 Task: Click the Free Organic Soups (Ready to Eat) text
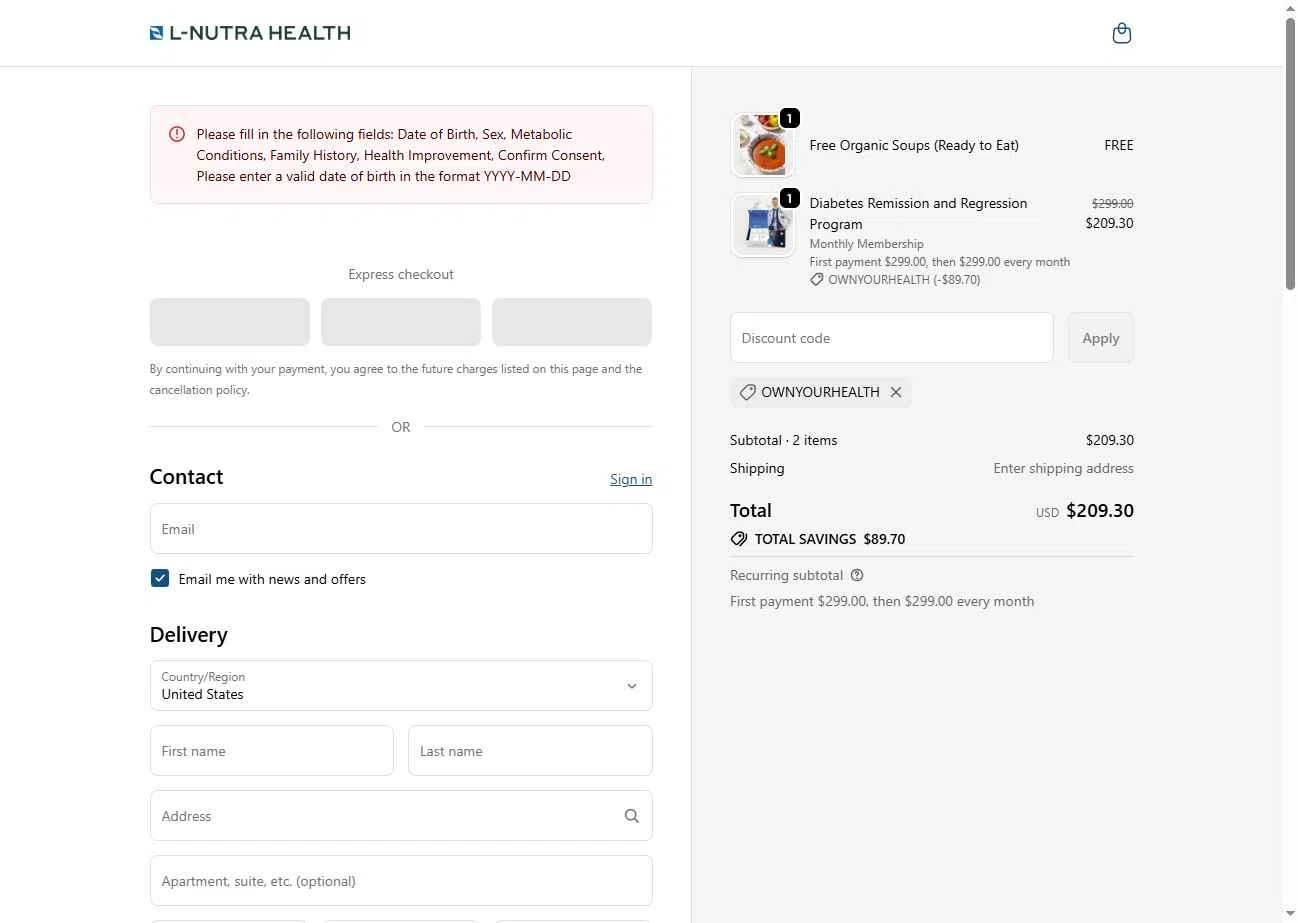pos(914,145)
